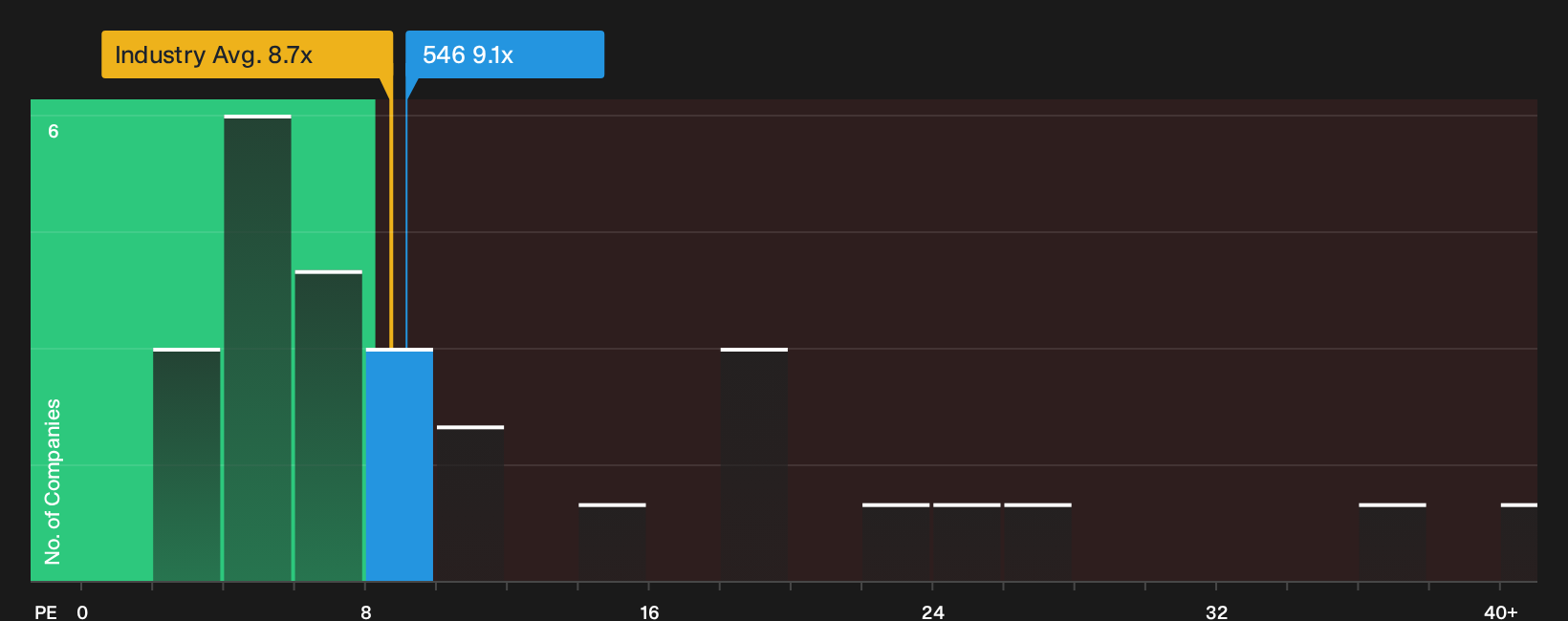Click the short bar just before PE 16

tap(612, 543)
